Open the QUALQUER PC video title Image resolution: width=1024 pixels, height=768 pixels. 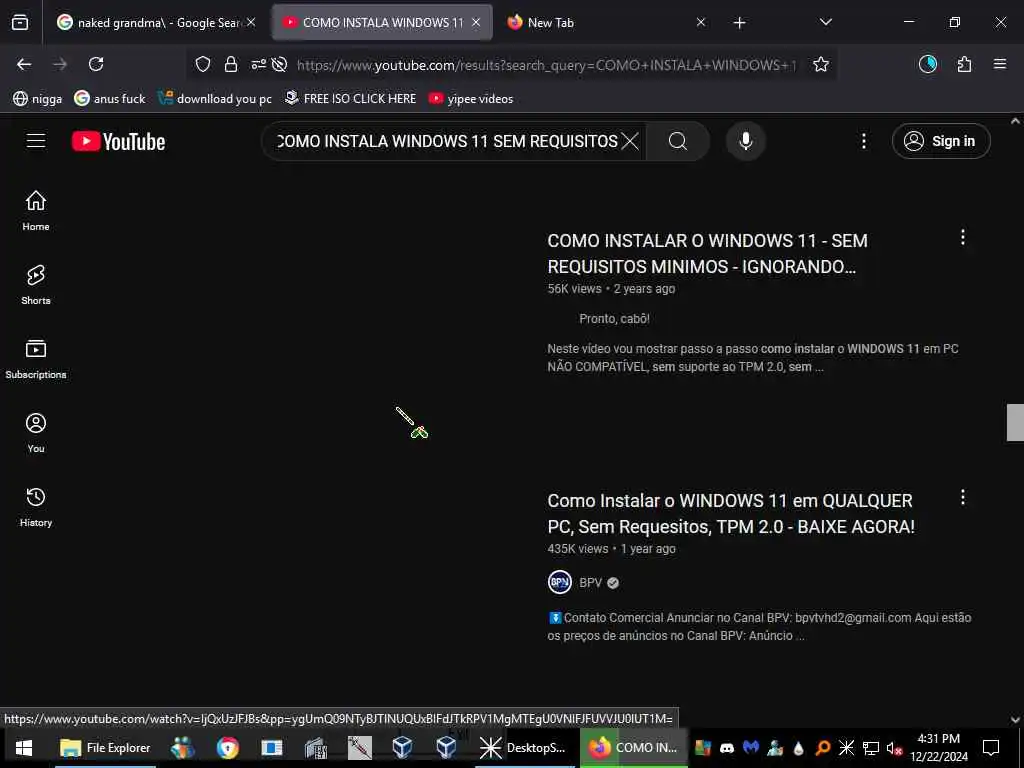(731, 513)
